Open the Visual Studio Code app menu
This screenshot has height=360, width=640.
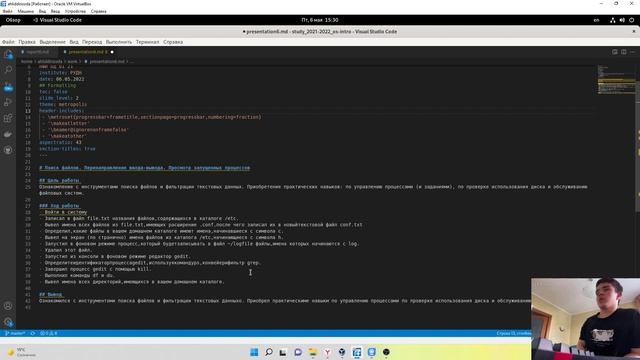tap(57, 20)
